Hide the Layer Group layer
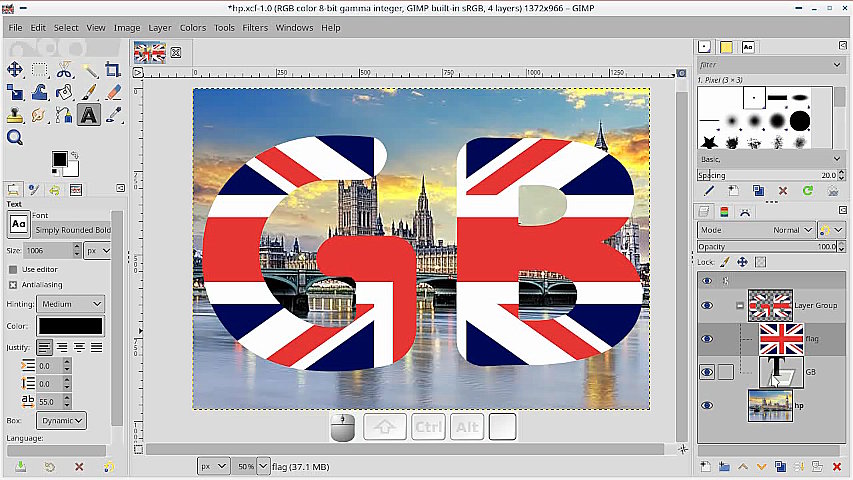 click(707, 305)
